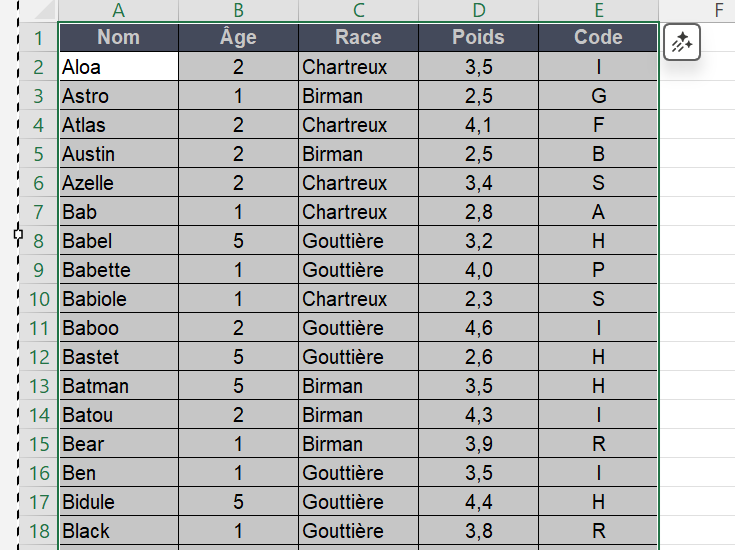The image size is (735, 550).
Task: Click the 'Black' name cell
Action: [118, 531]
